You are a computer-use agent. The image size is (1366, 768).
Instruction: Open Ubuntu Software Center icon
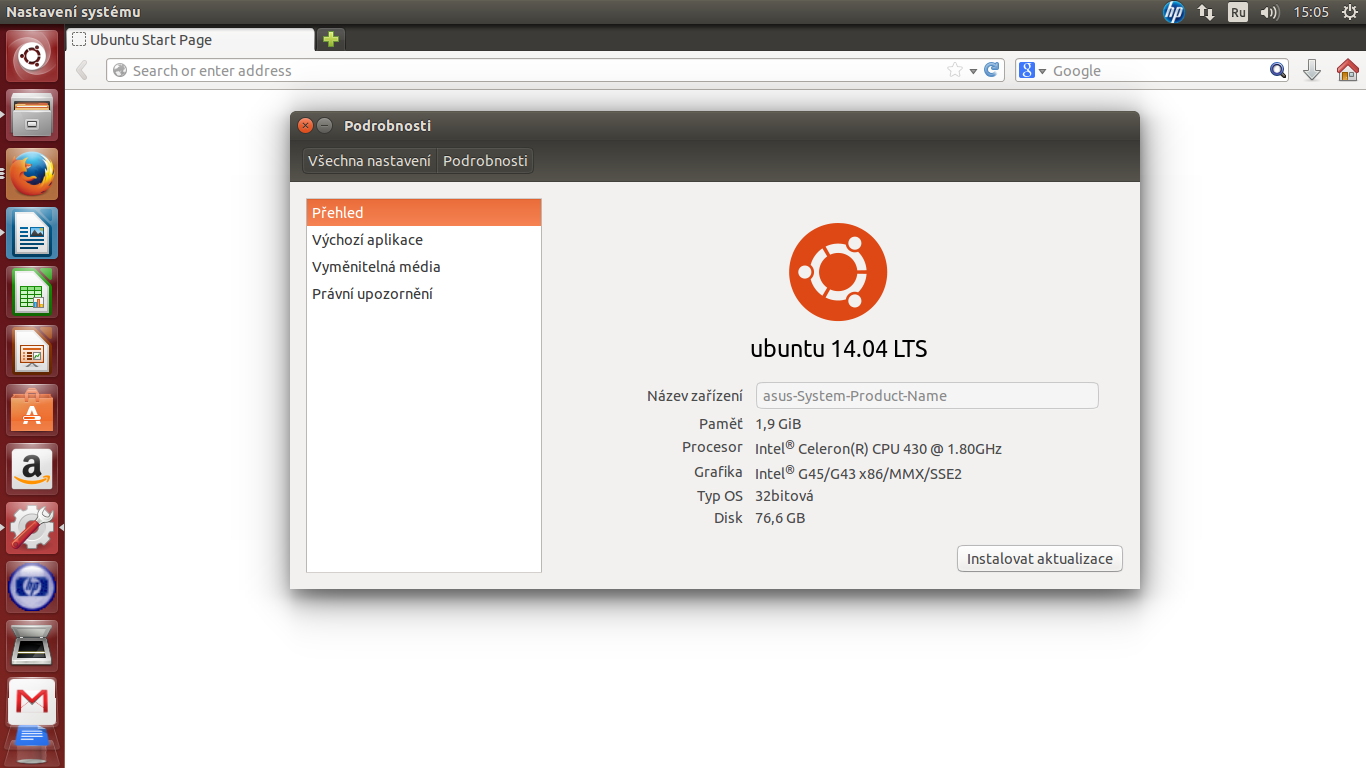[32, 411]
